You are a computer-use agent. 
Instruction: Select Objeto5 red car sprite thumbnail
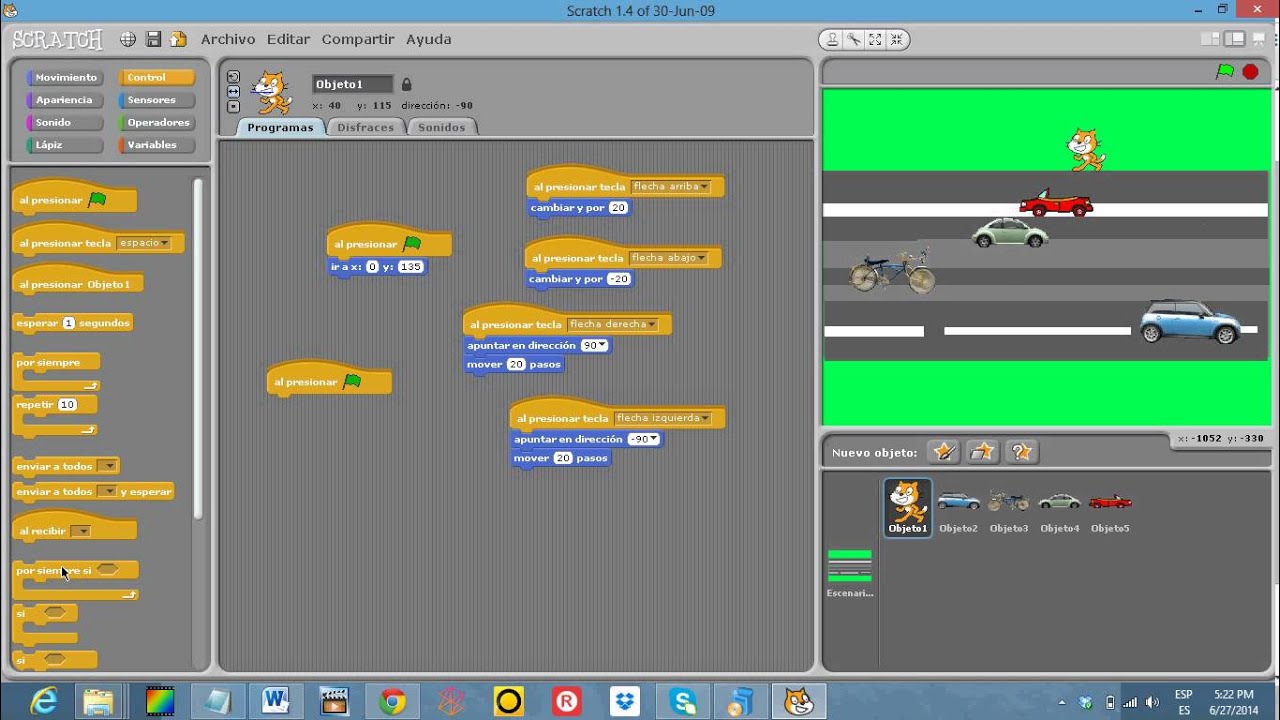tap(1110, 509)
